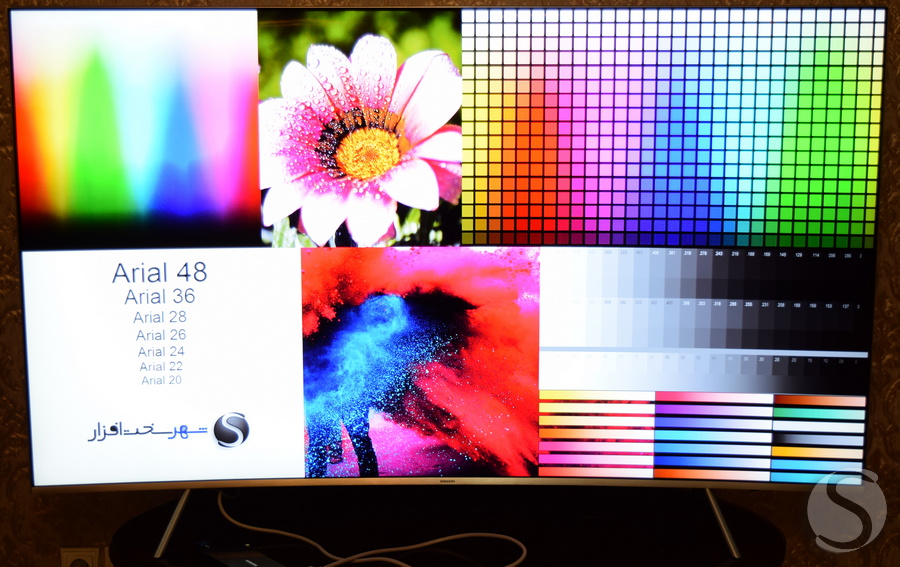Pick the deep royal blue gradient bar
900x567 pixels.
click(x=712, y=462)
